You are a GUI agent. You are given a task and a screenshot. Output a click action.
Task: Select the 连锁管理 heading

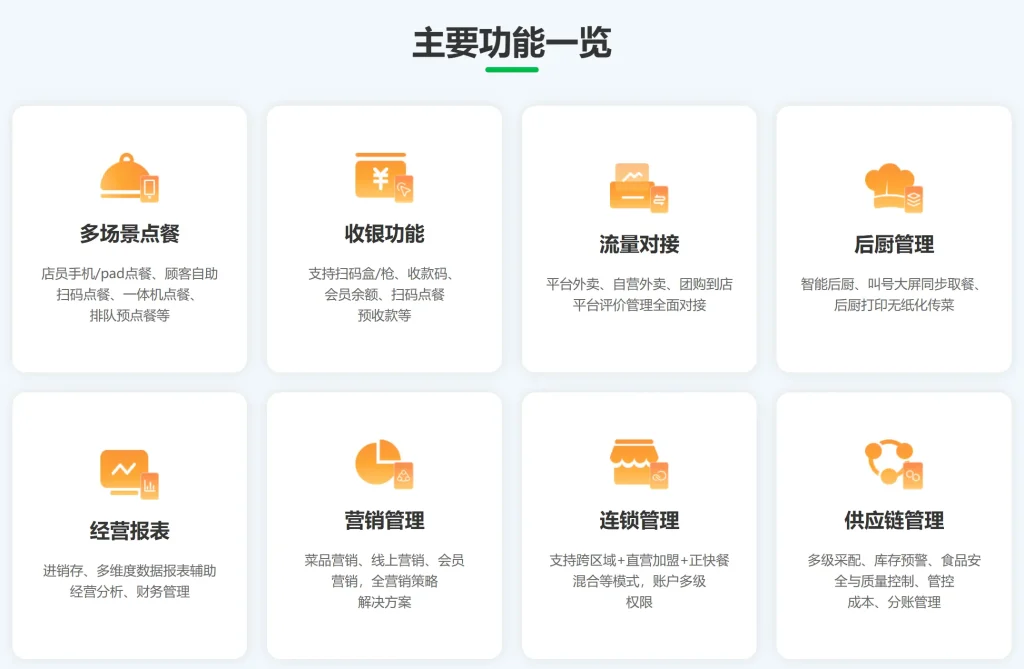(x=639, y=521)
